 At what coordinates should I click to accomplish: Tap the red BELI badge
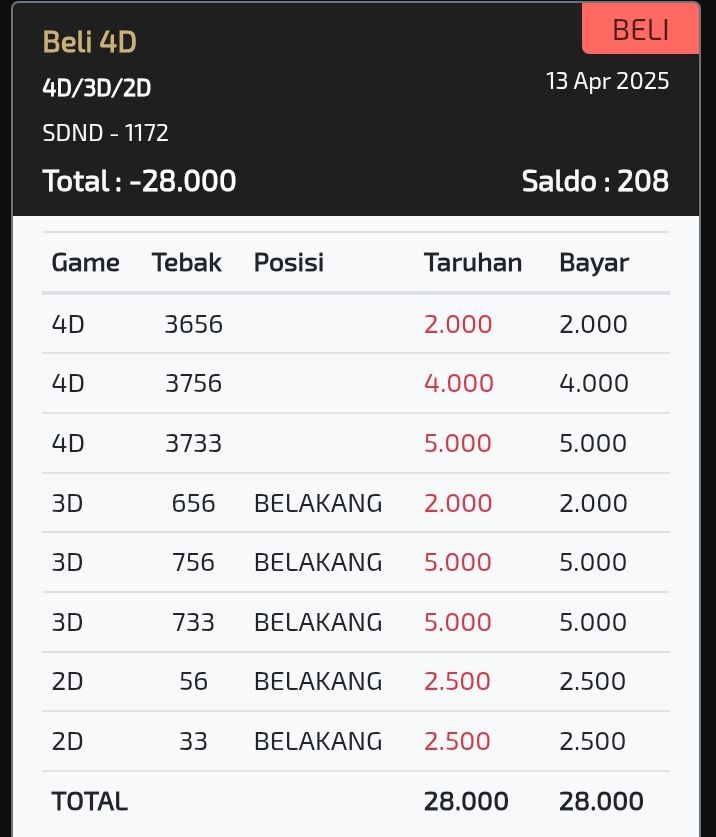[x=640, y=29]
